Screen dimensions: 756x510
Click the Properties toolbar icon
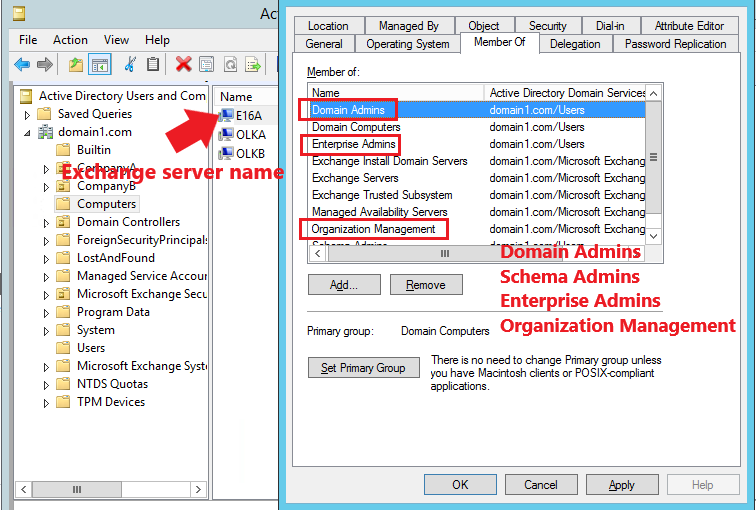[x=206, y=64]
